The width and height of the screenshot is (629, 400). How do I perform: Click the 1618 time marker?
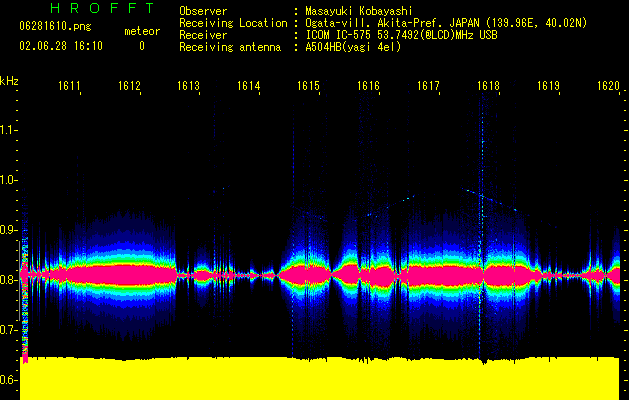point(488,86)
